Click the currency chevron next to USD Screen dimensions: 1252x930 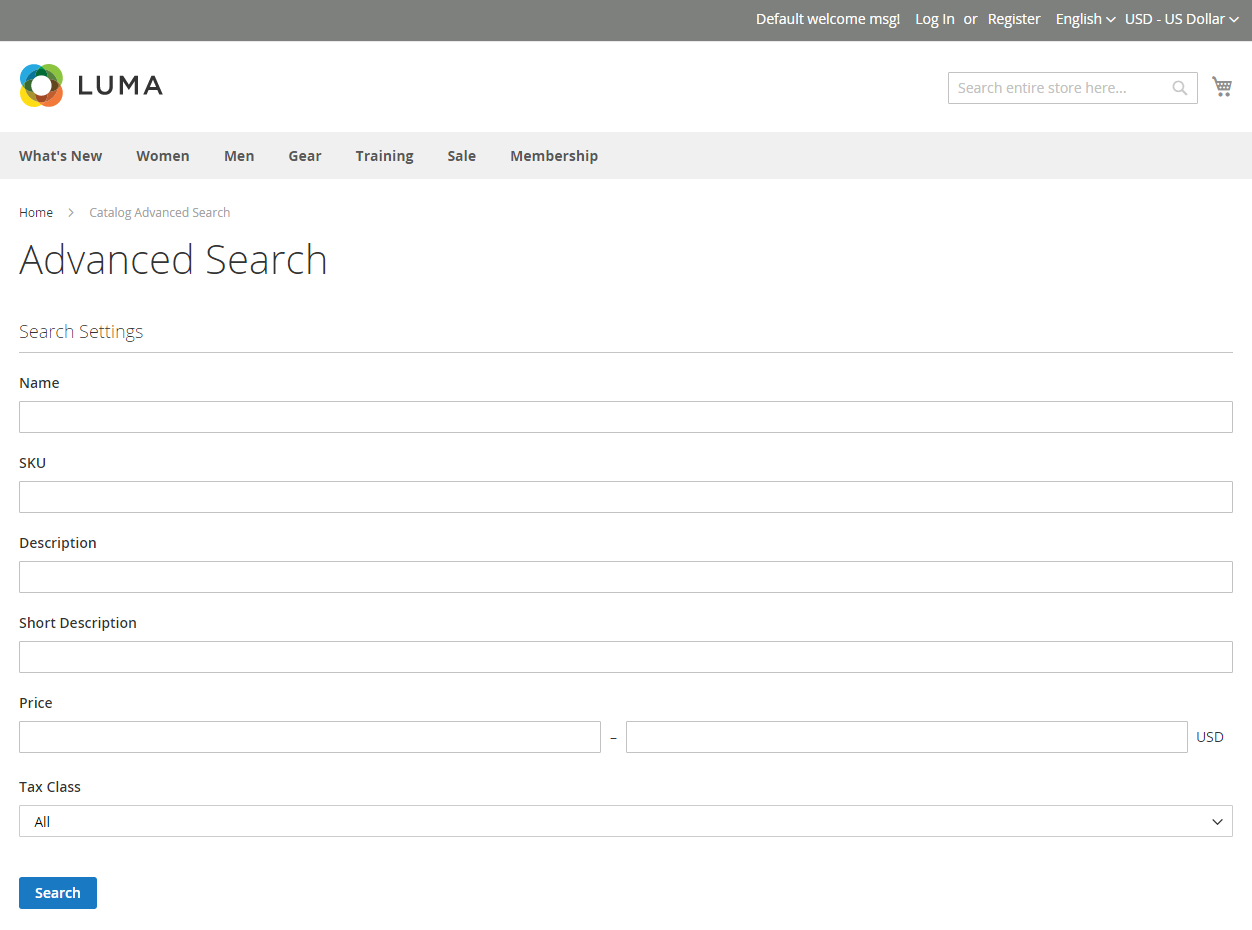1235,19
